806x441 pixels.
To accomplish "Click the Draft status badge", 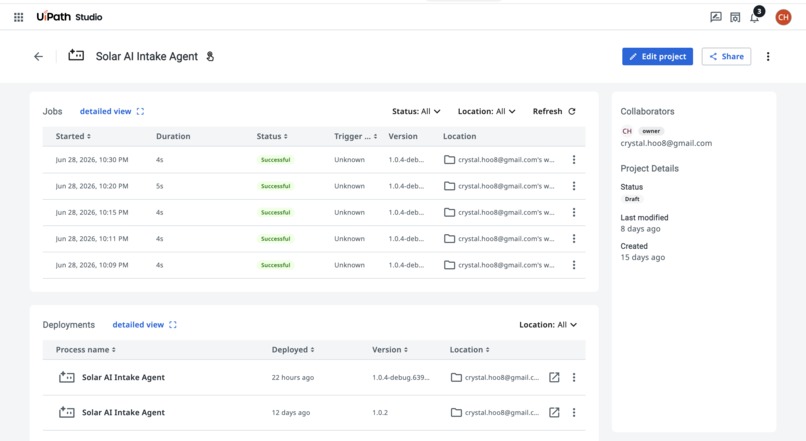I will [632, 199].
